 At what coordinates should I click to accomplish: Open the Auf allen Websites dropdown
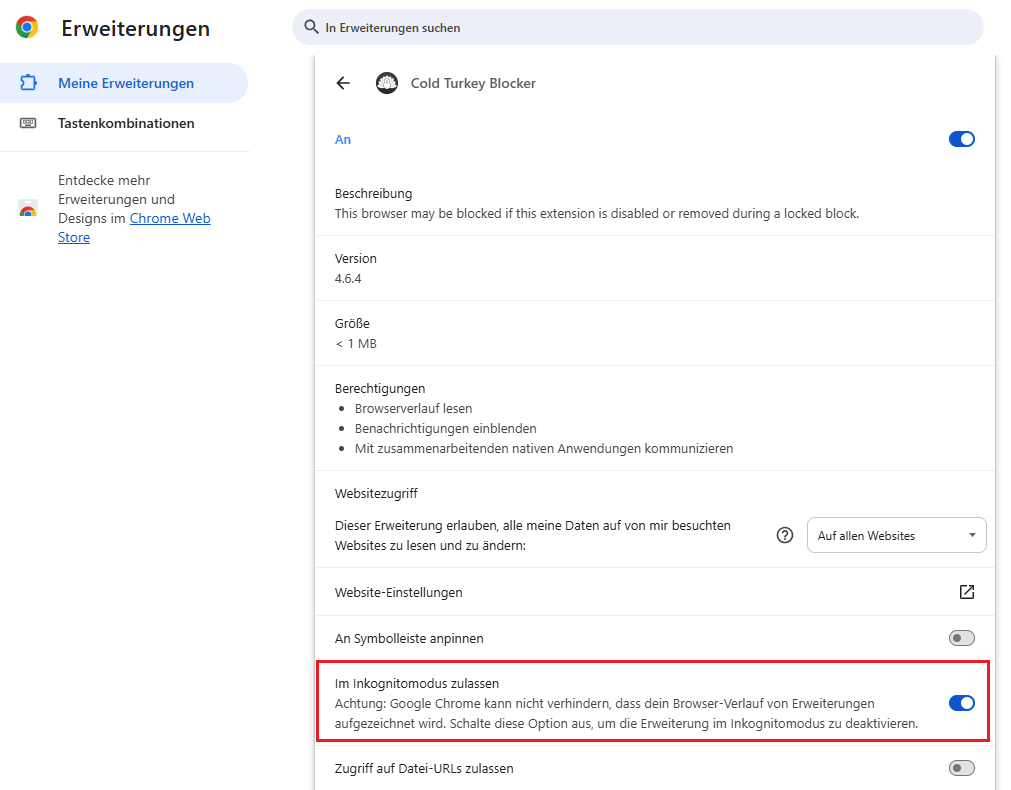point(896,536)
